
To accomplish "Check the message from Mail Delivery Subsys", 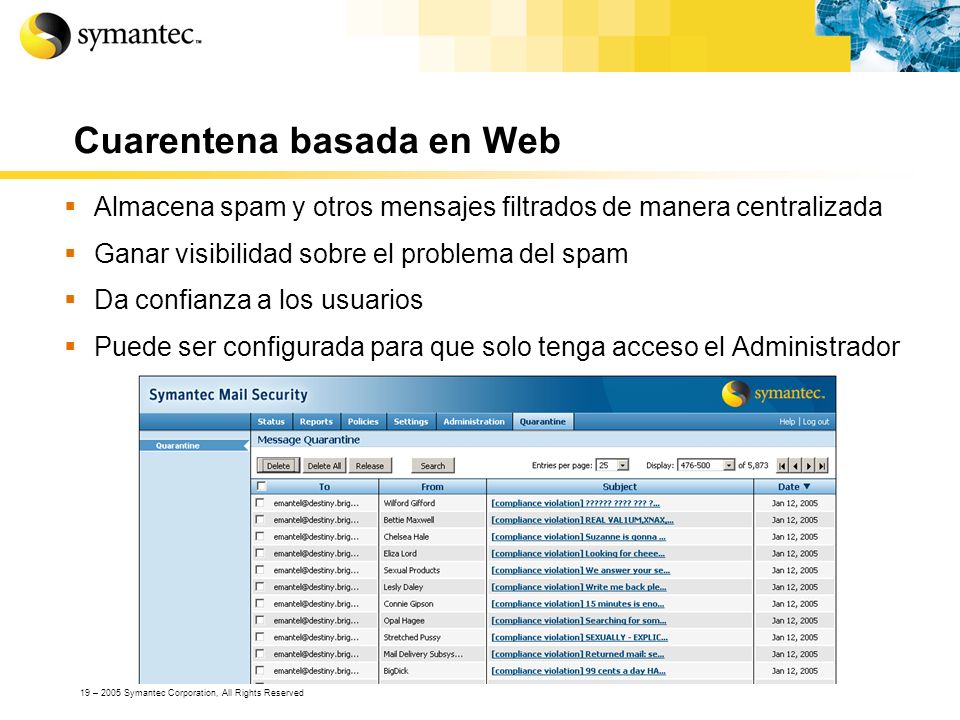I will 260,654.
